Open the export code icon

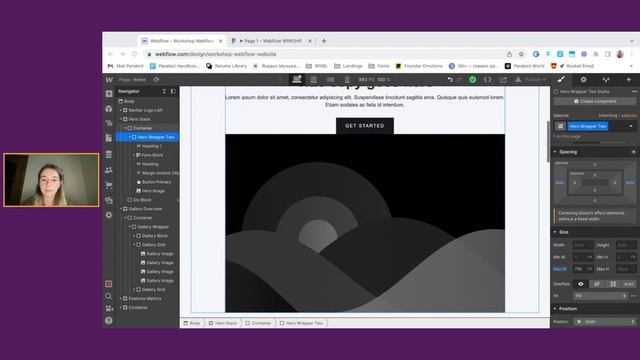click(x=488, y=80)
